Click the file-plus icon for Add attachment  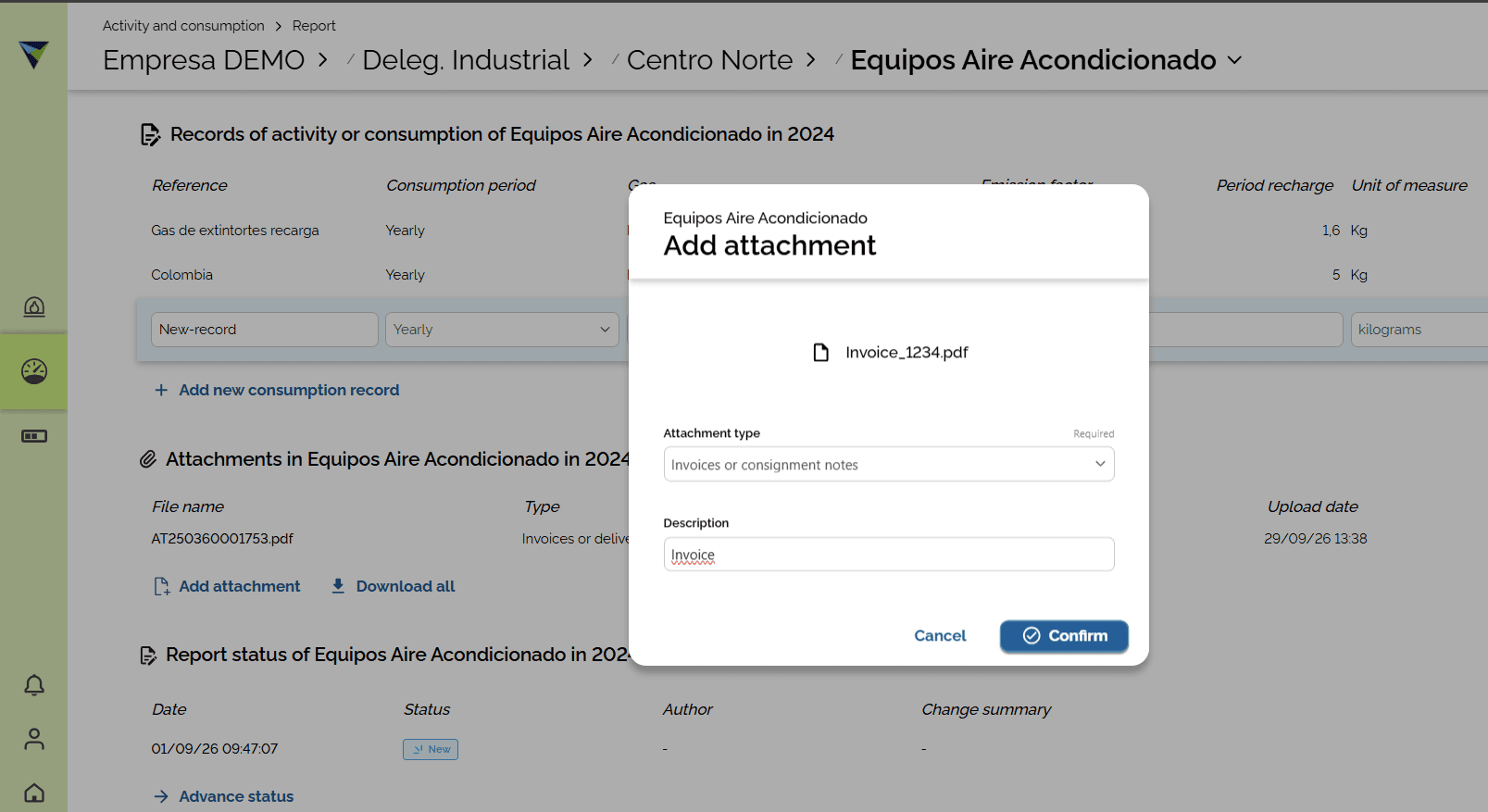162,586
